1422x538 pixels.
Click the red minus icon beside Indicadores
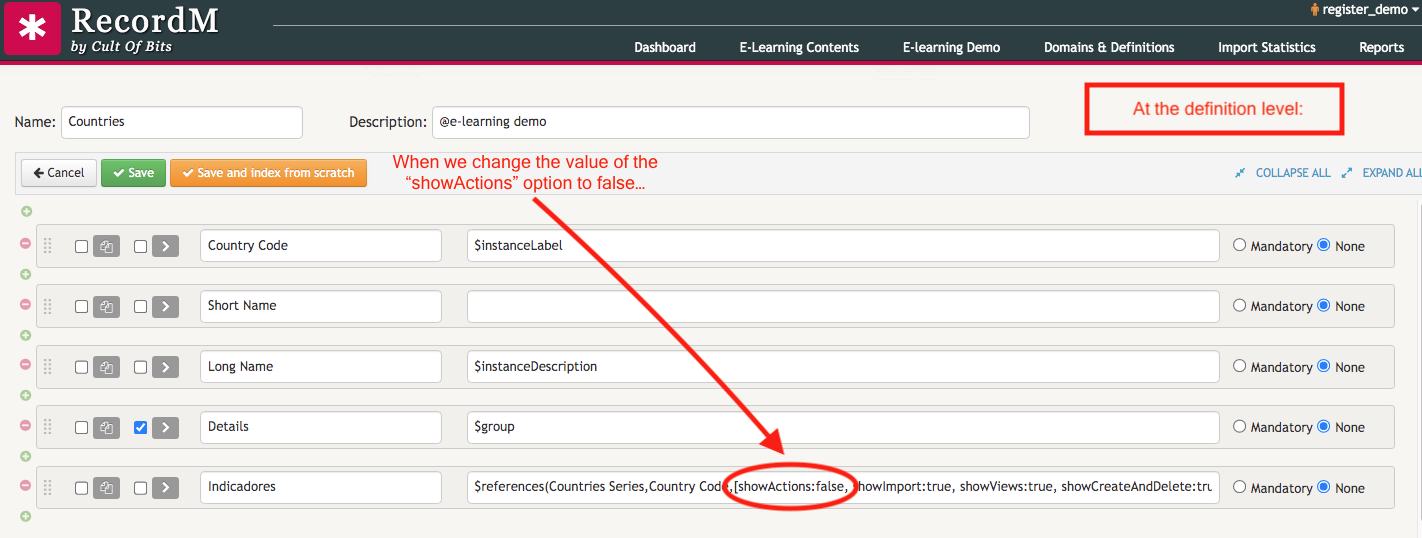26,485
